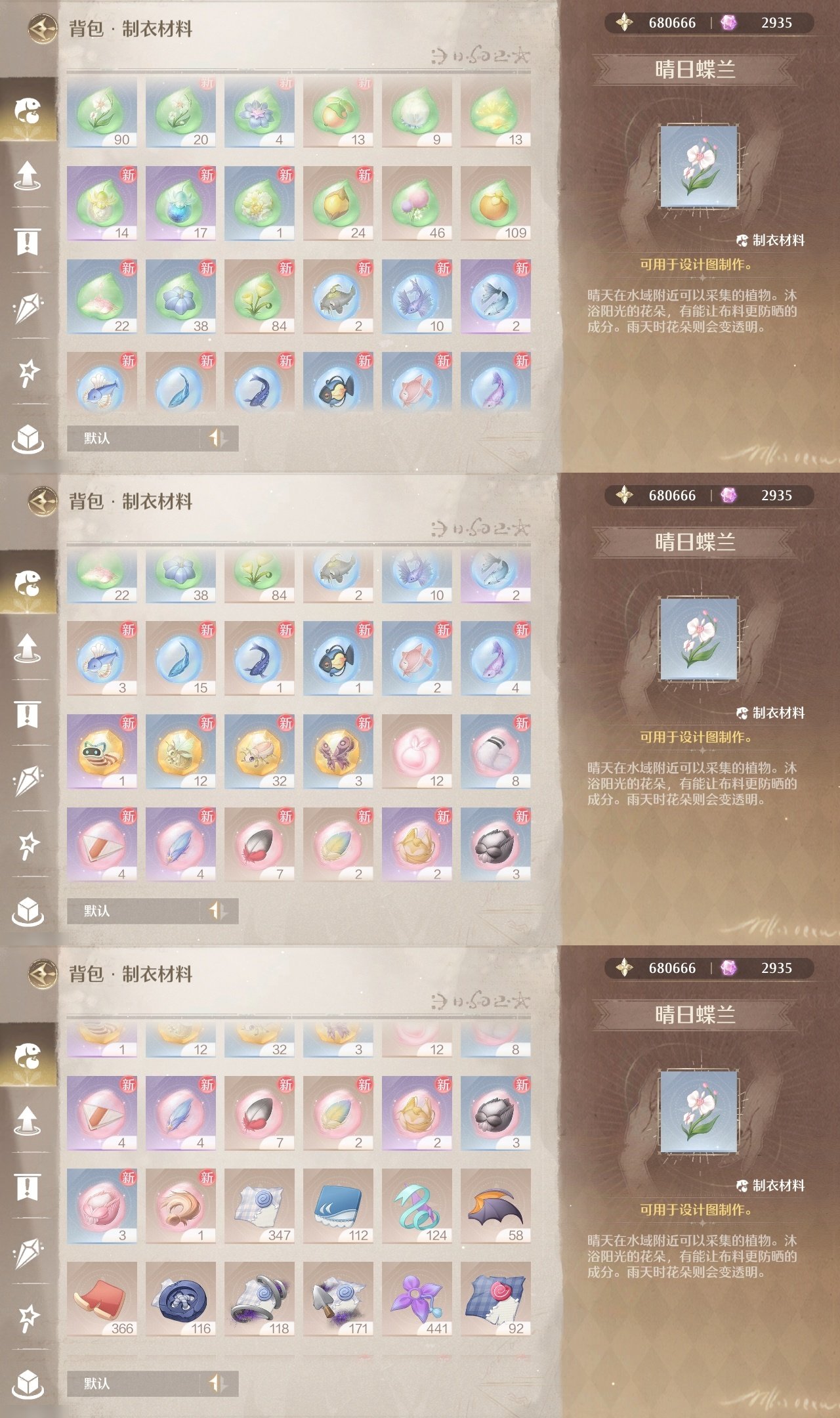Choose the swirl fabric scrap showing 347
This screenshot has height=1418, width=840.
[x=259, y=1206]
